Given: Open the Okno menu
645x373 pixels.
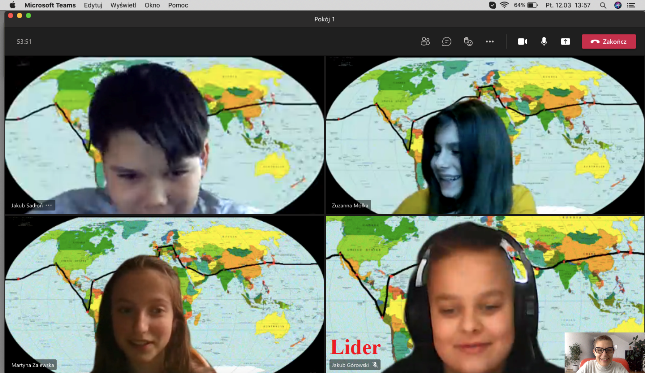Looking at the screenshot, I should 152,5.
